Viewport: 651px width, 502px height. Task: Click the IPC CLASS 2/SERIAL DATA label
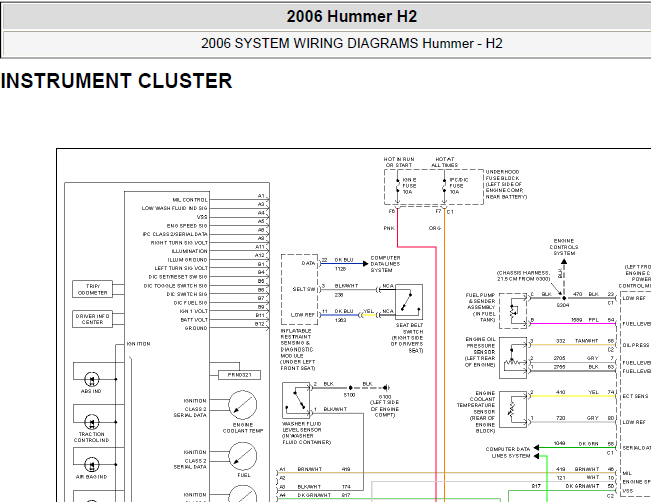pyautogui.click(x=175, y=234)
